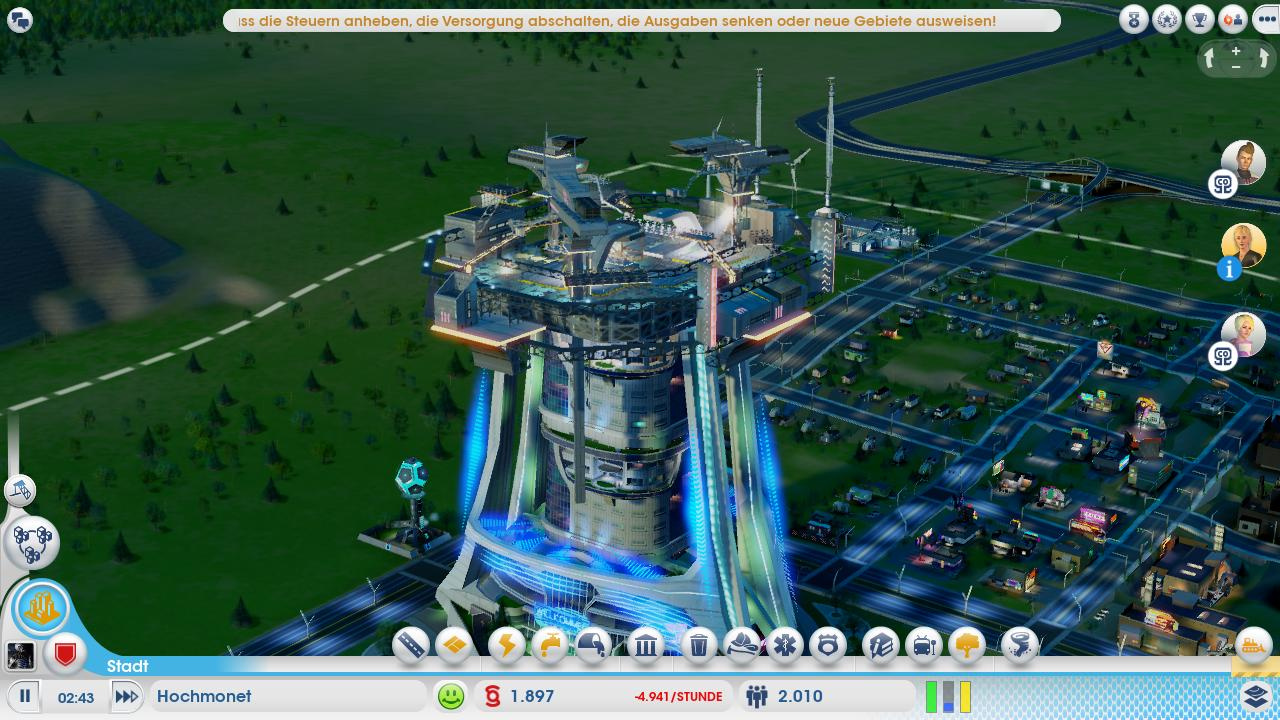Zoom in with plus control
1280x720 pixels.
[x=1236, y=51]
